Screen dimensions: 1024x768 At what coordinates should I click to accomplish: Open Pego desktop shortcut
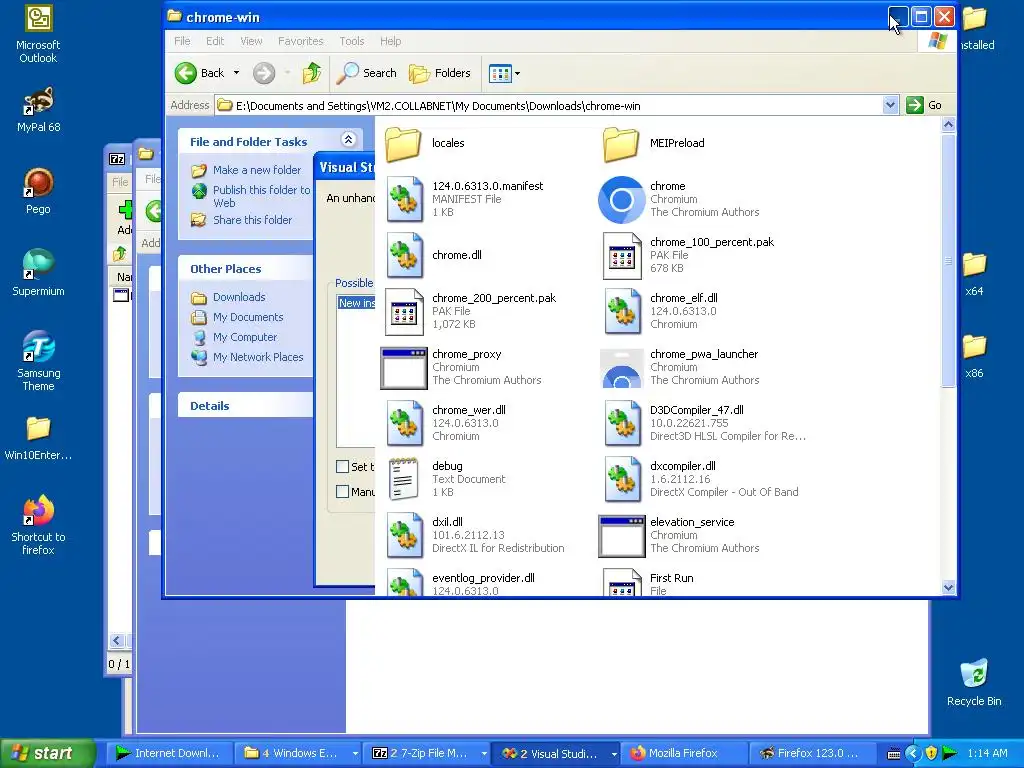click(x=38, y=191)
